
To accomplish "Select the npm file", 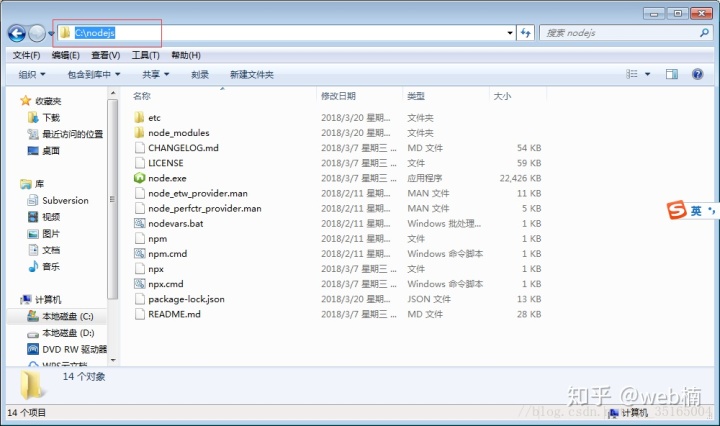I will [x=158, y=239].
